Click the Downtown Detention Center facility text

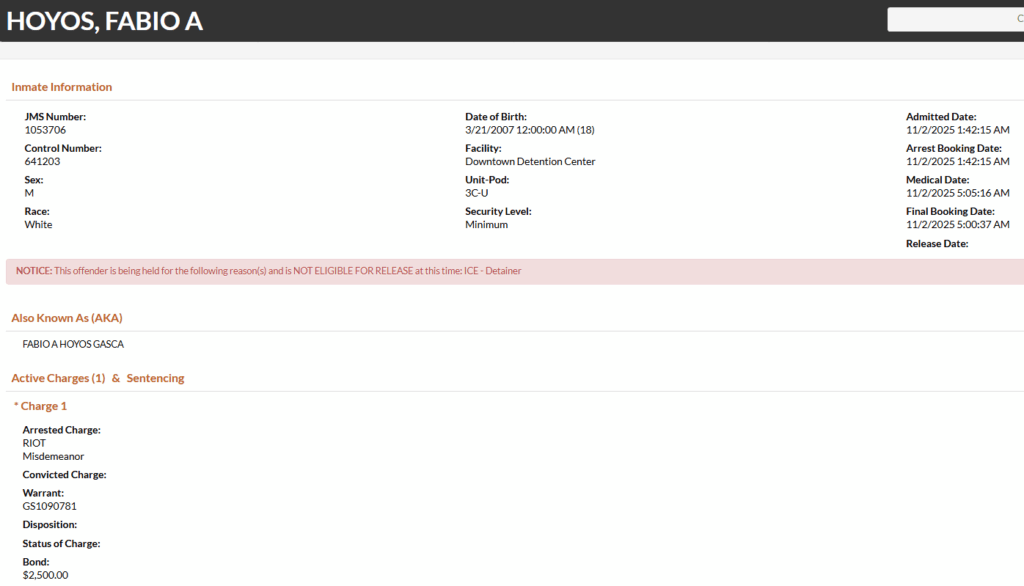pyautogui.click(x=530, y=161)
